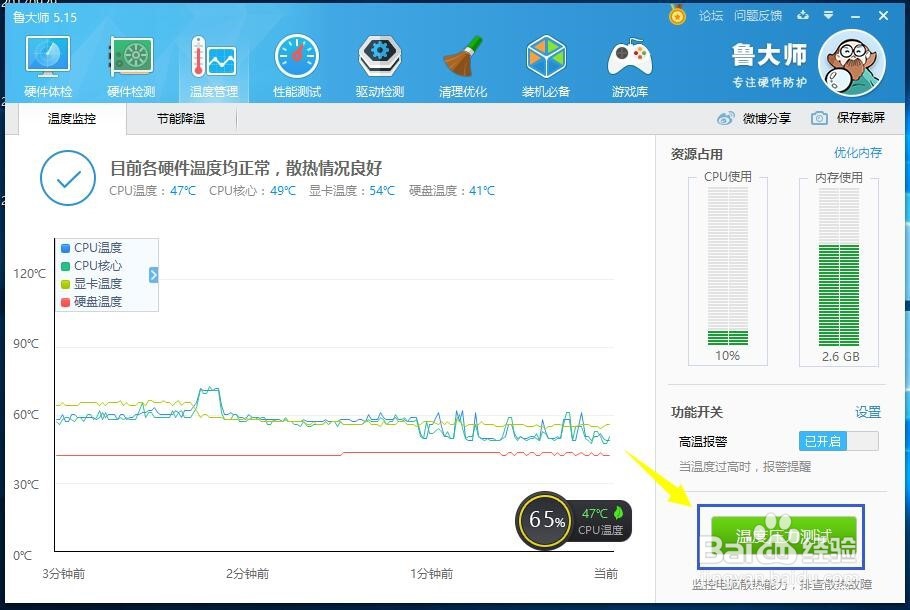Share via 微博分享
Image resolution: width=910 pixels, height=610 pixels.
click(x=767, y=118)
